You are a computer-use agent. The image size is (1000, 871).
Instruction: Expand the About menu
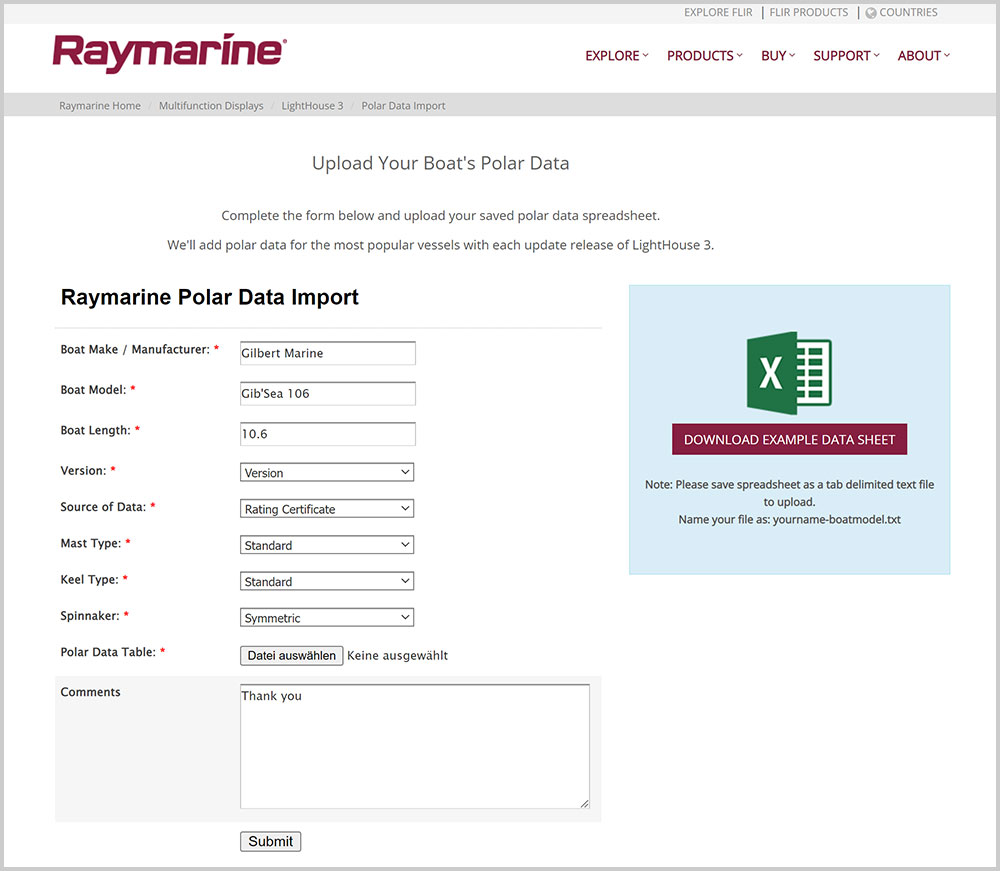(x=923, y=56)
